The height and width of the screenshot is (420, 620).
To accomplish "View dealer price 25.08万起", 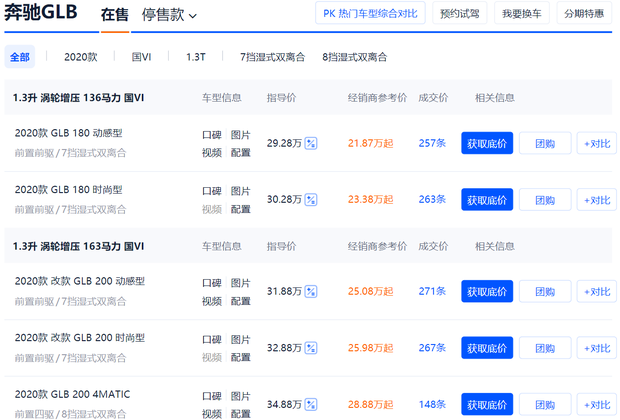I will pyautogui.click(x=370, y=291).
